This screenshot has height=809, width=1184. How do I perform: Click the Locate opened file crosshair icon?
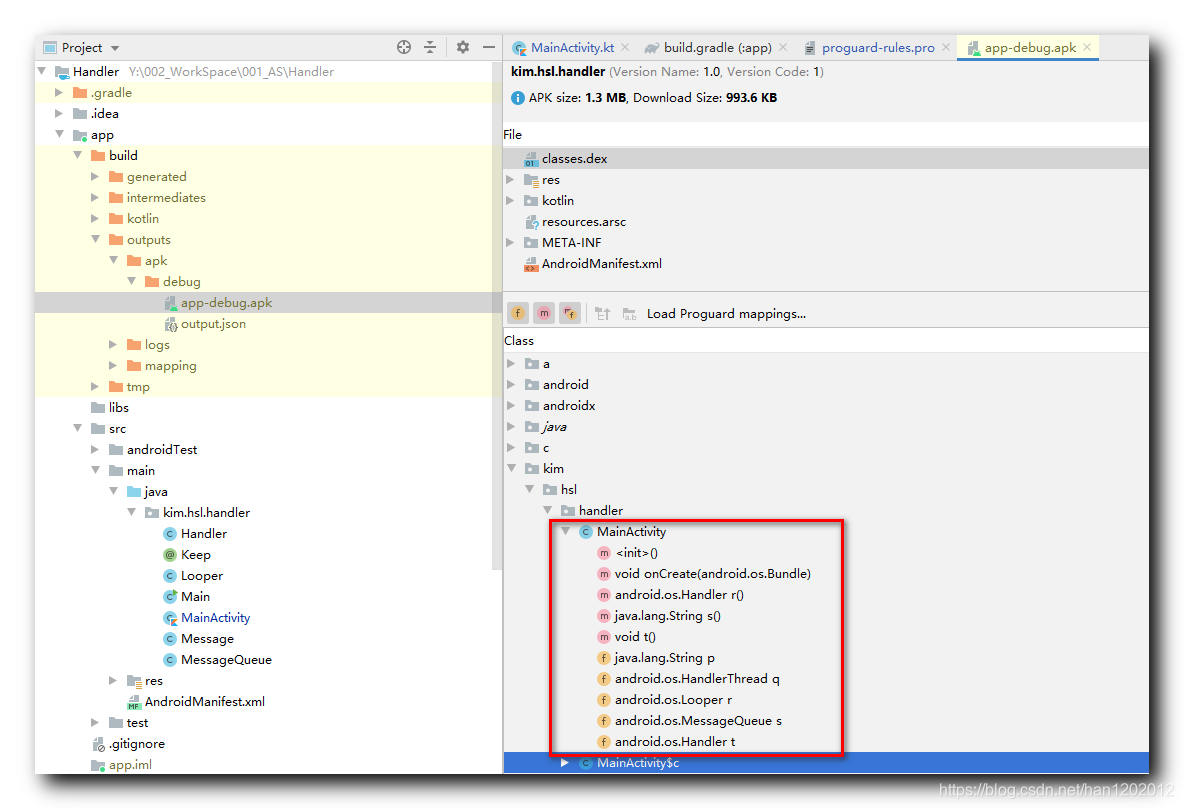click(403, 47)
